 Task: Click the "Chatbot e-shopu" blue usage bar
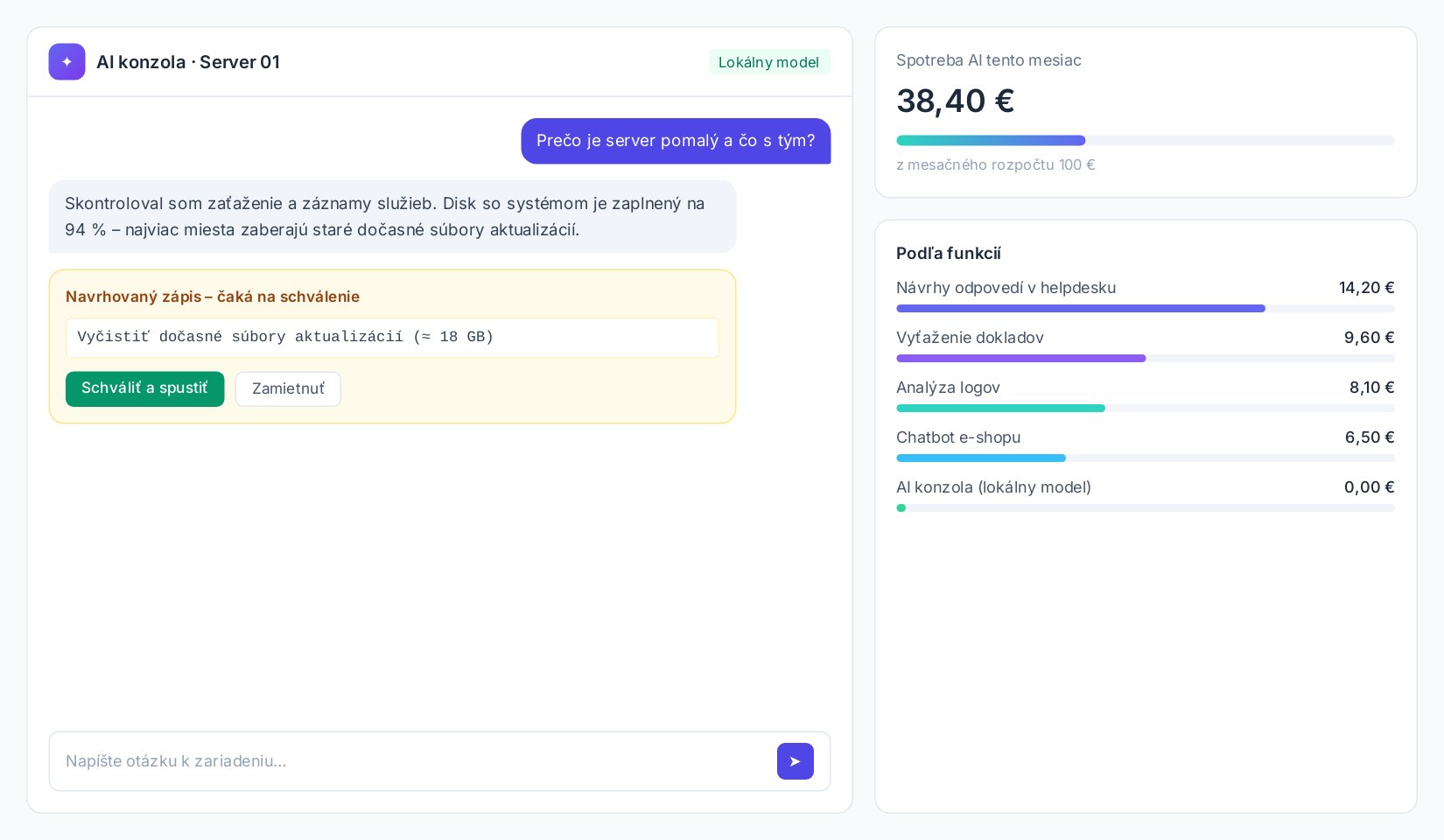(x=1146, y=458)
